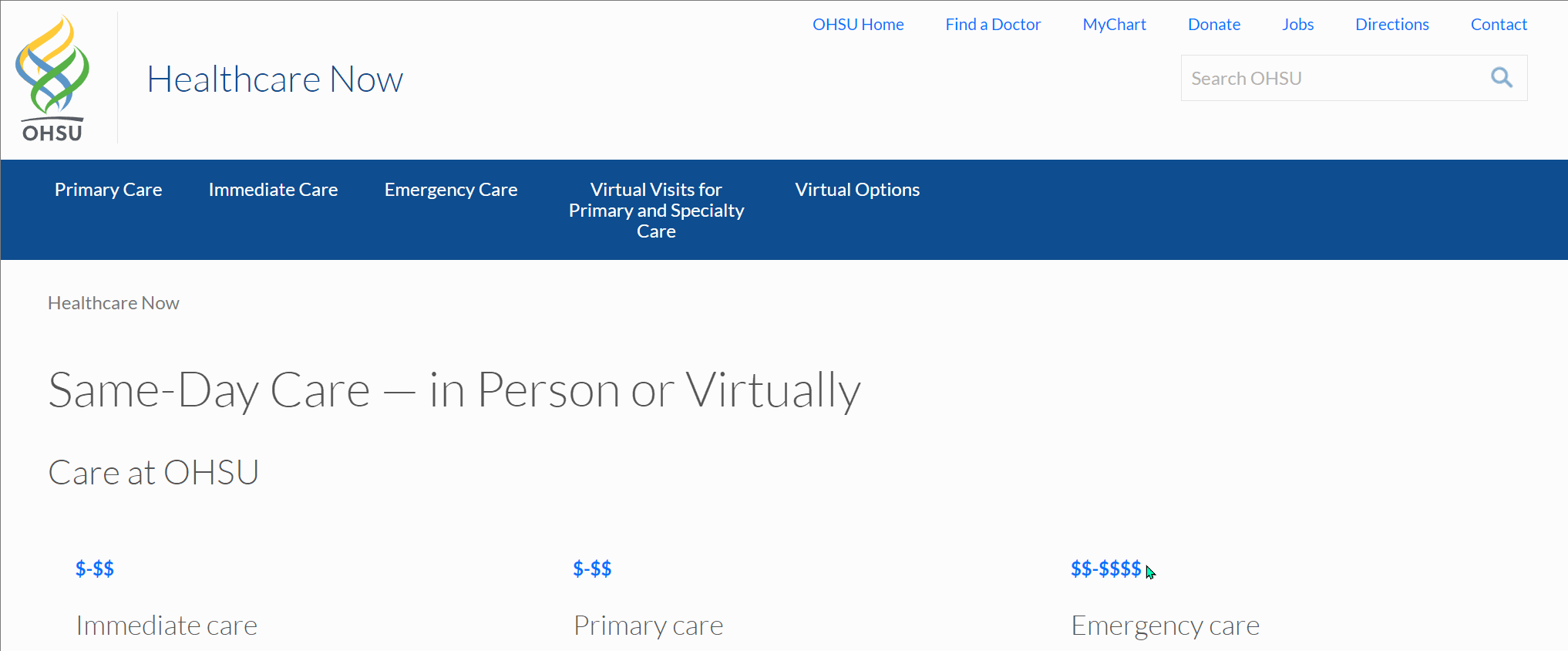
Task: Select the Immediate Care menu item
Action: click(x=273, y=190)
